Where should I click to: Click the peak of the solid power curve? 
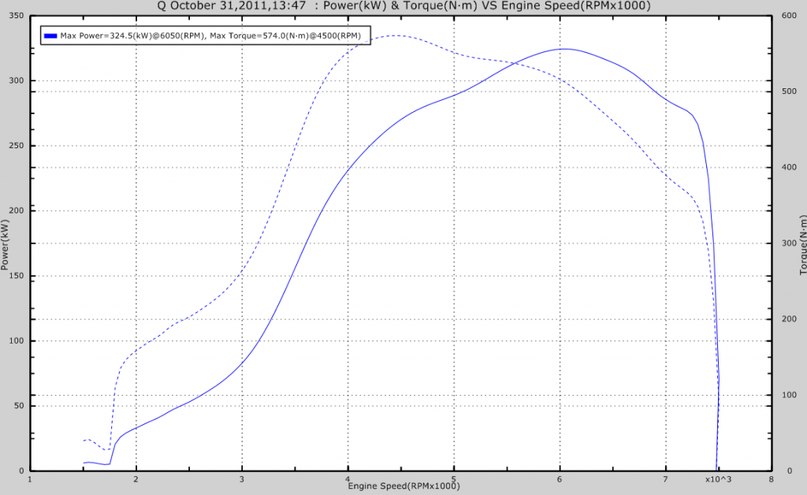click(x=563, y=48)
